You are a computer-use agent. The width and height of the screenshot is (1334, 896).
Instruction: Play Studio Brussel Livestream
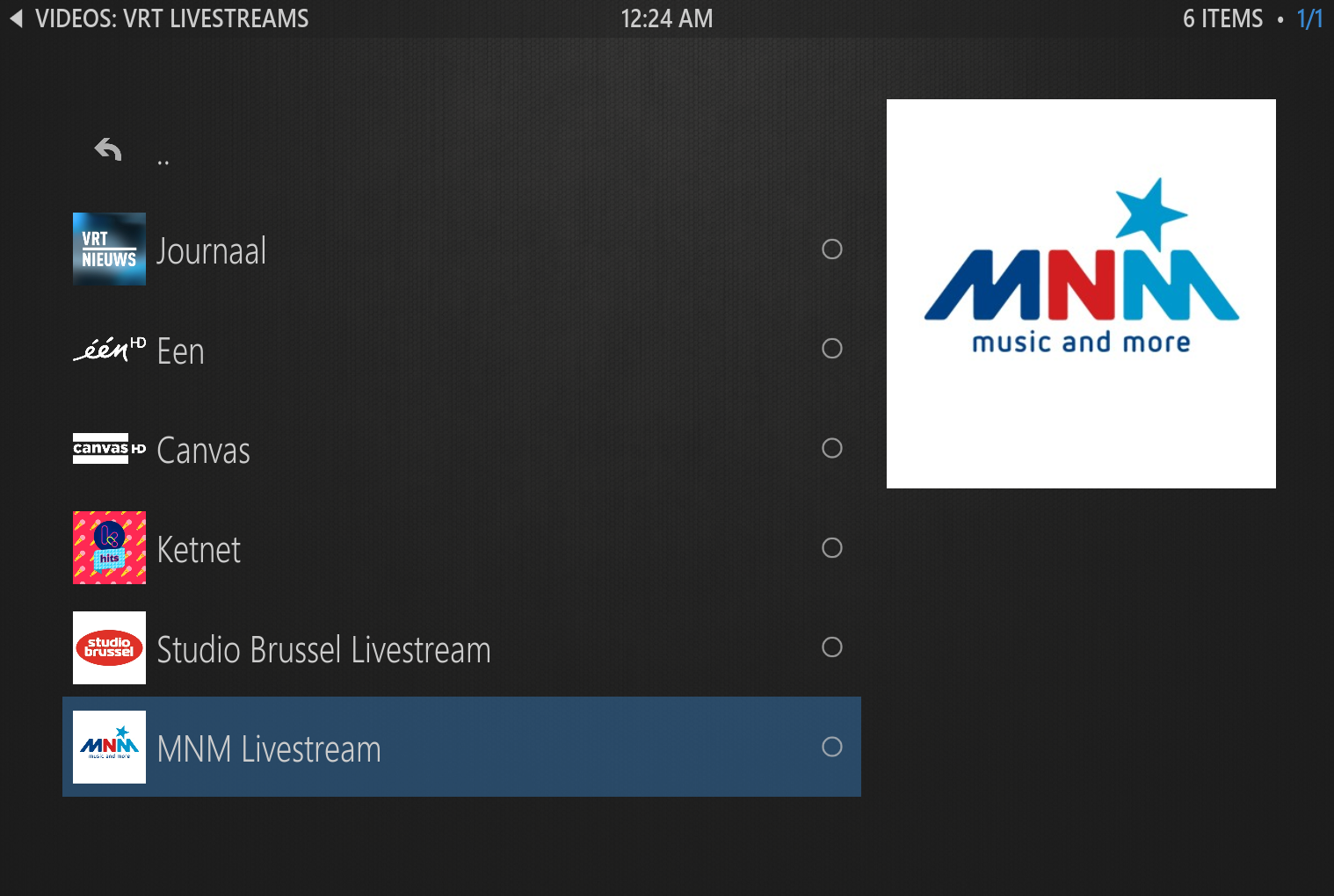tap(461, 647)
